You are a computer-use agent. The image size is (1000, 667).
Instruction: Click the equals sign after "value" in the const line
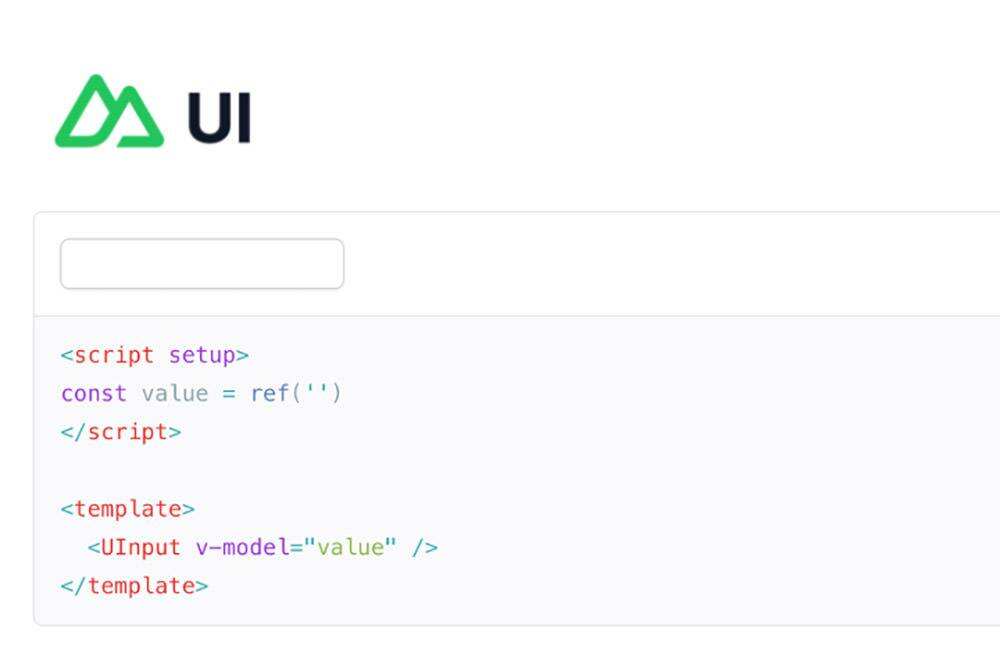click(229, 393)
